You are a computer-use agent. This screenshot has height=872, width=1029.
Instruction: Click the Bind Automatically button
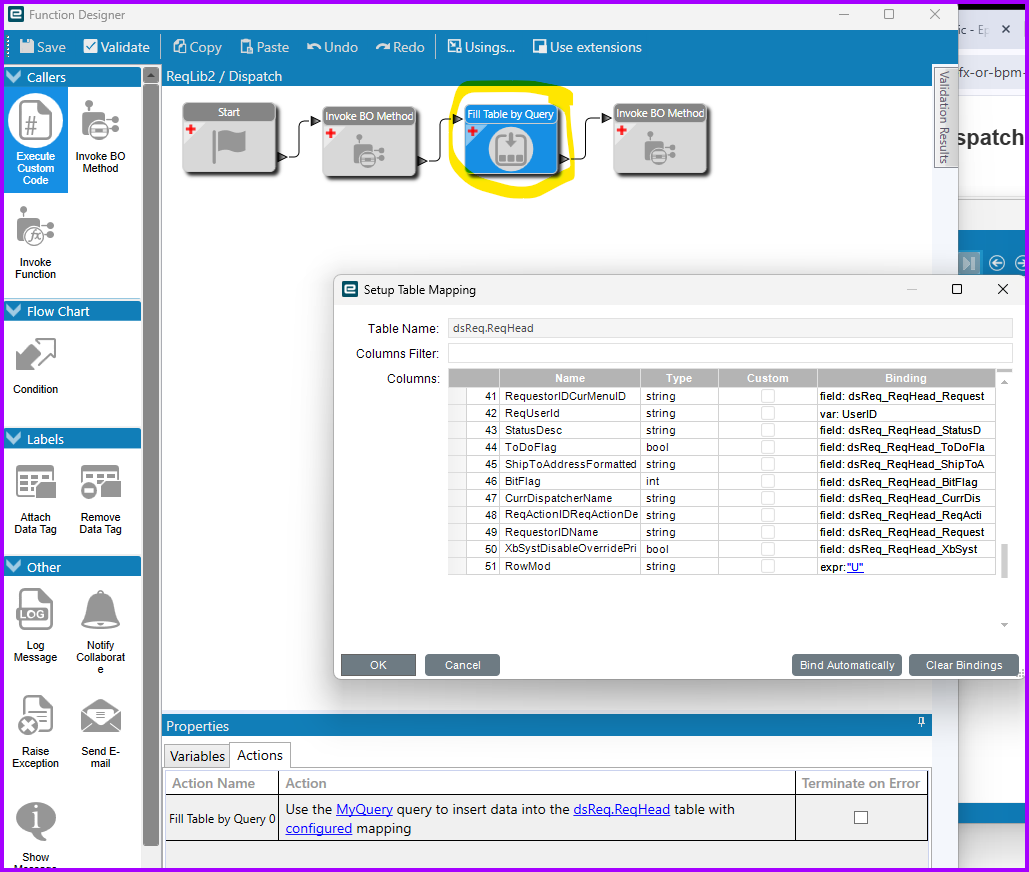[846, 665]
